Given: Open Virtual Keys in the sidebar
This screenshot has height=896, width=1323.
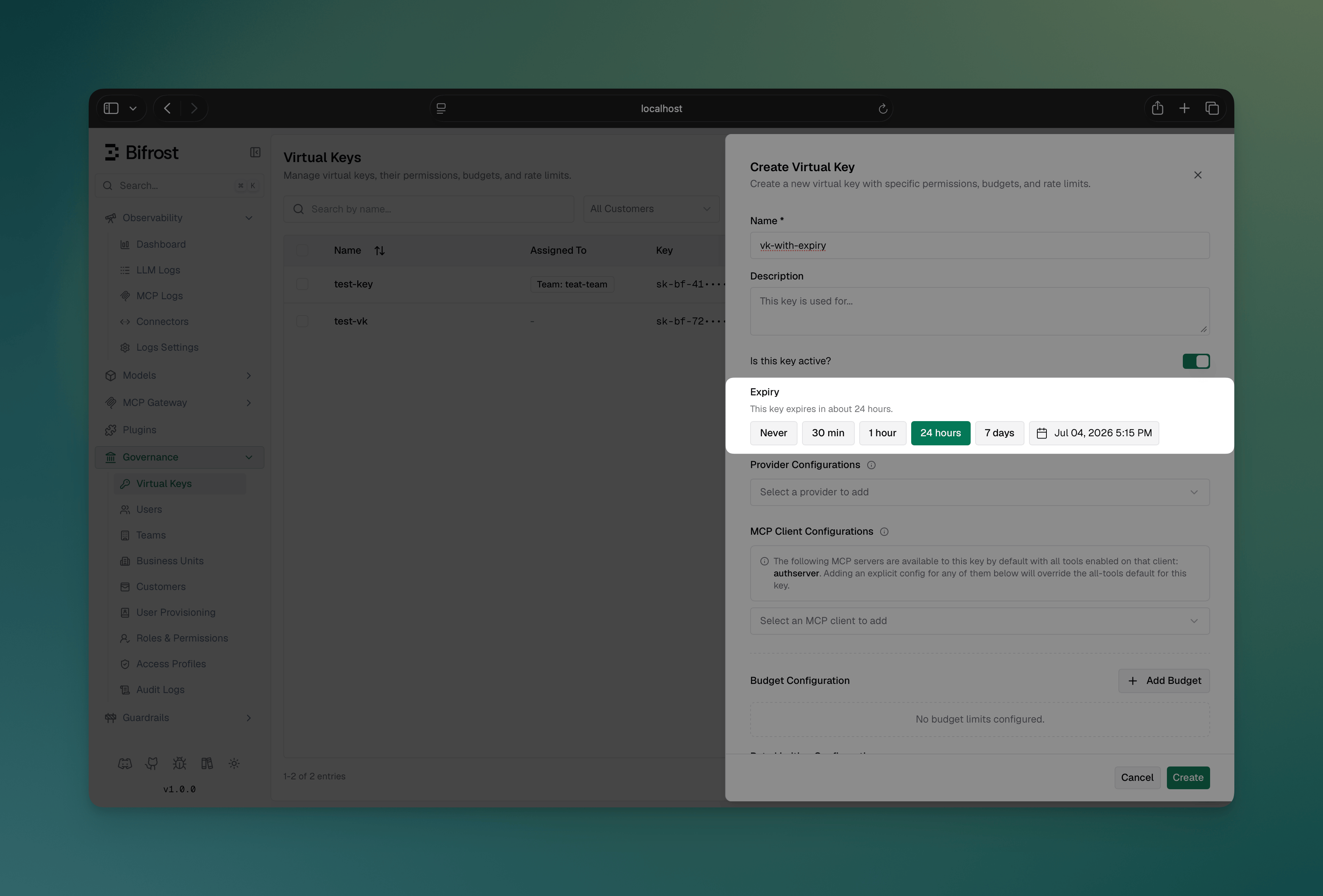Looking at the screenshot, I should tap(180, 484).
